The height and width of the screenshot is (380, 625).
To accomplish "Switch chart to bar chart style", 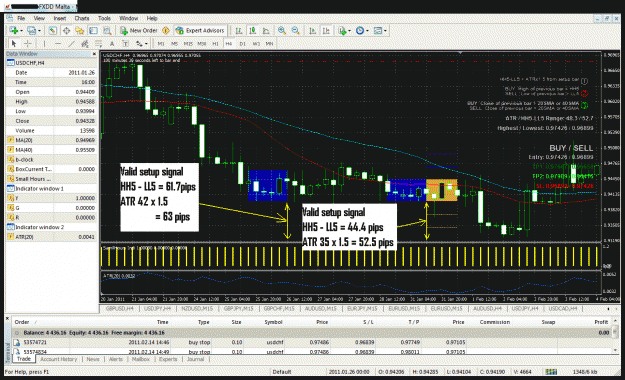I will tap(239, 30).
